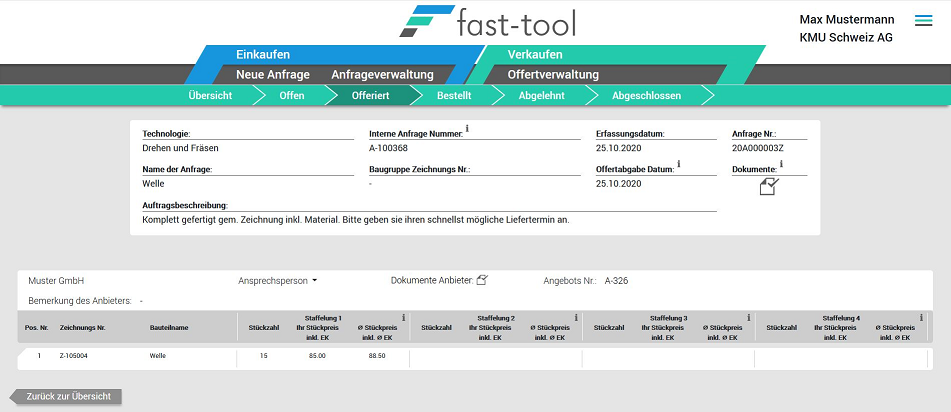Click the Staffelung 2 info icon
The image size is (951, 412).
[x=576, y=318]
